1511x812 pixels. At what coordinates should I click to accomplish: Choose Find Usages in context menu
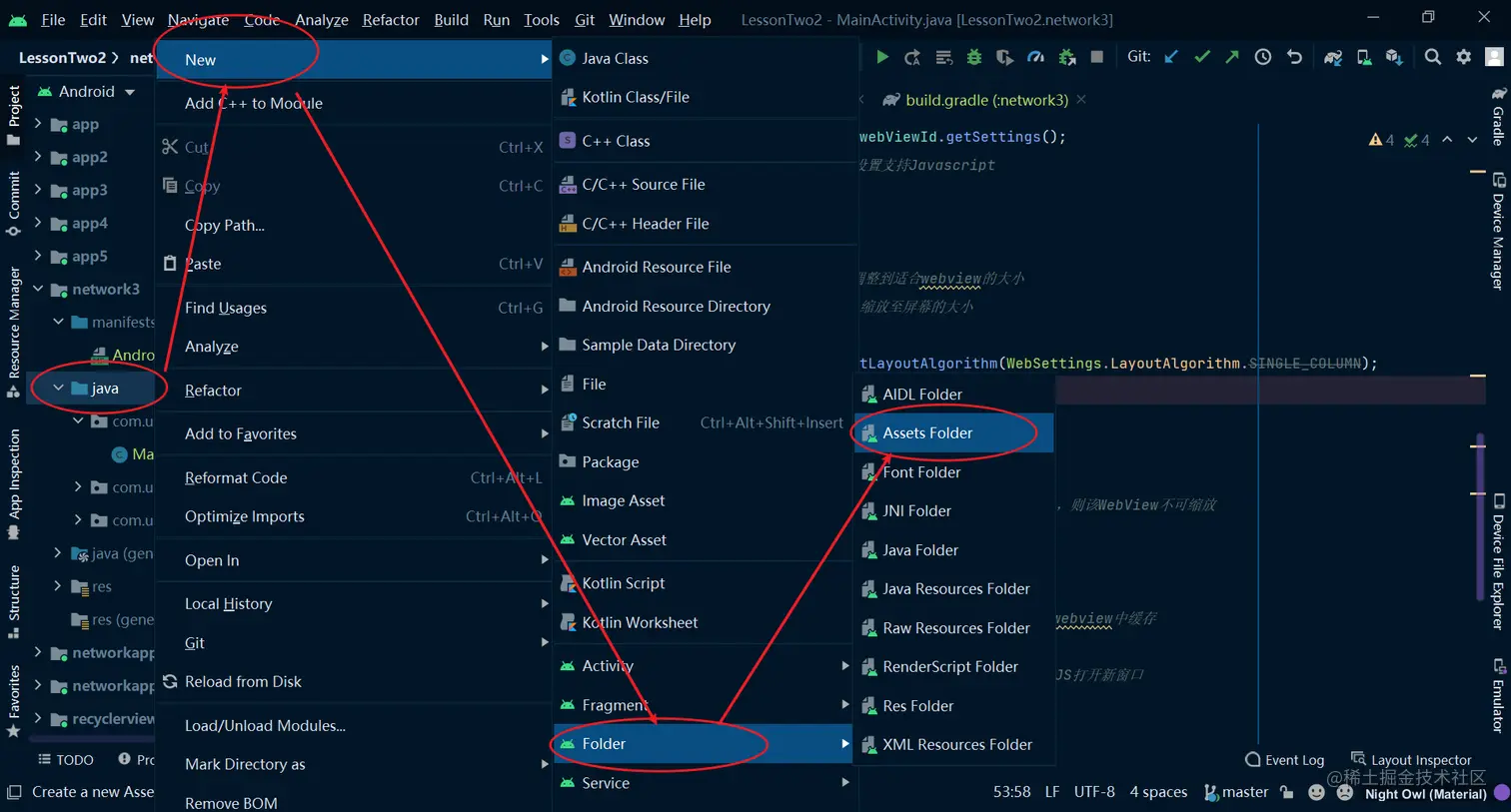[x=354, y=308]
